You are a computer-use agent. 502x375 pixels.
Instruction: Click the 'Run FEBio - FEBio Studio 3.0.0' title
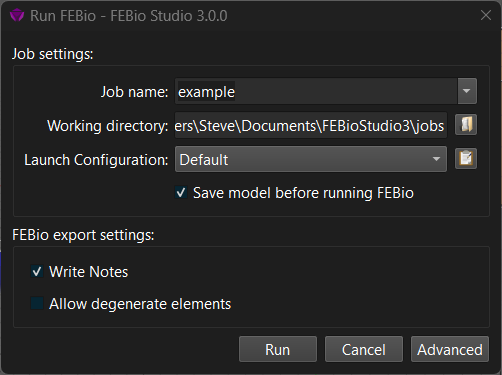point(129,16)
